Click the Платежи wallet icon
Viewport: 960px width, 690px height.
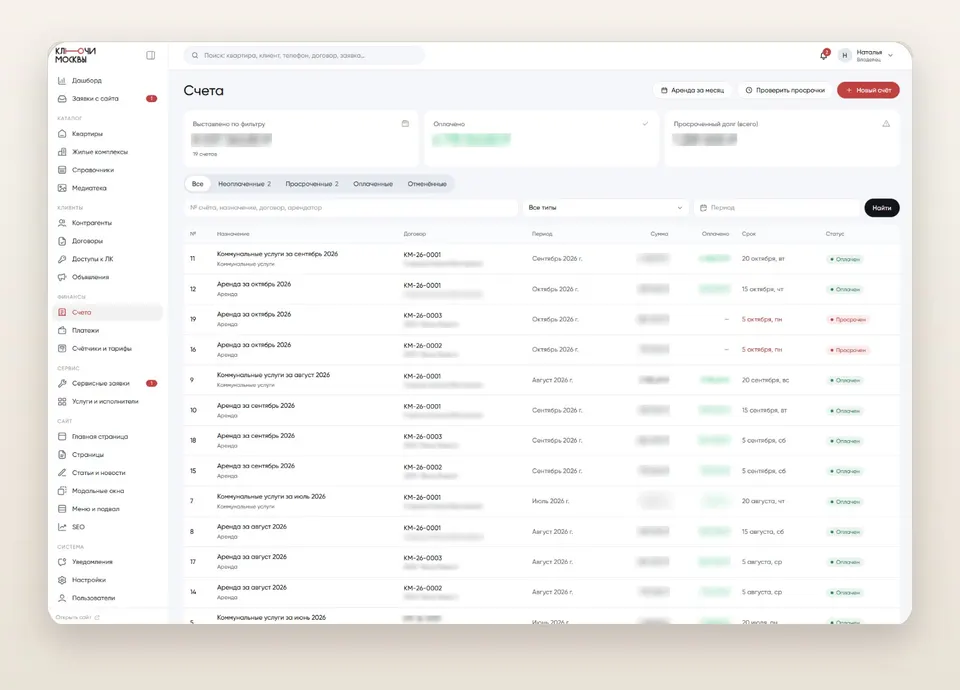point(62,331)
